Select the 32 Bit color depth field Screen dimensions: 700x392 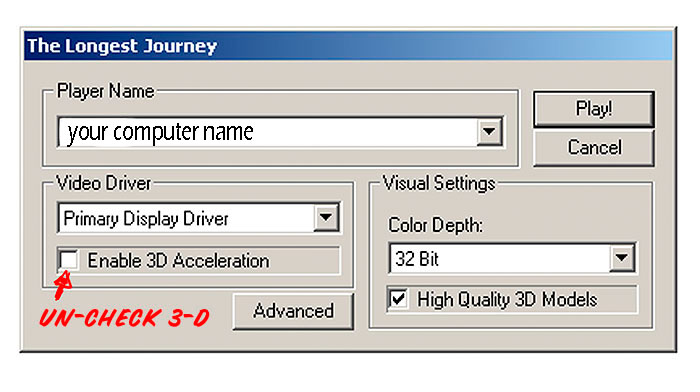tap(500, 258)
